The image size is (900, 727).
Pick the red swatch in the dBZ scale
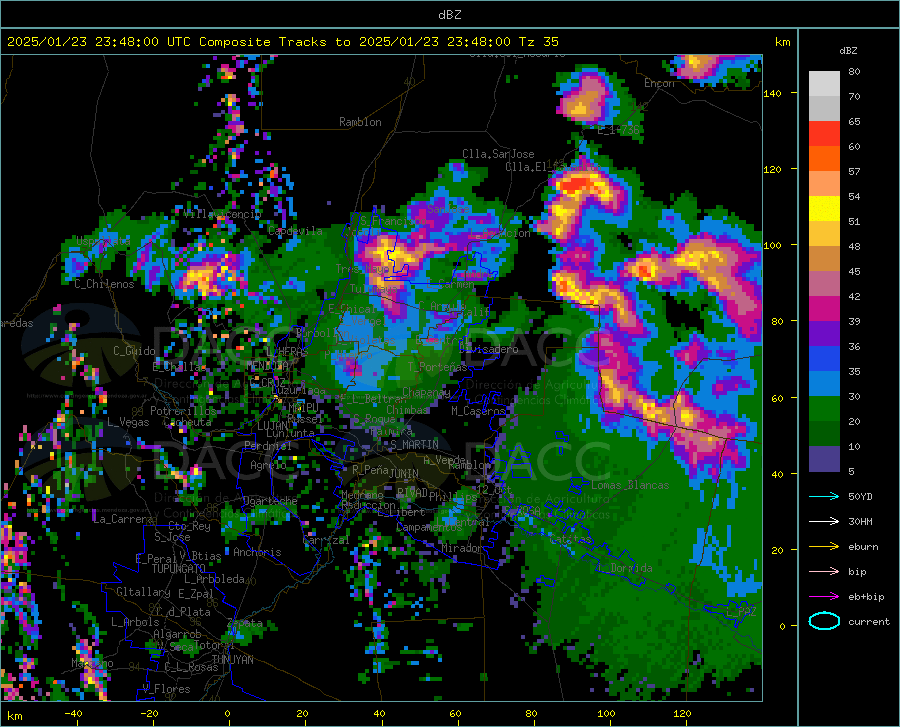click(824, 134)
